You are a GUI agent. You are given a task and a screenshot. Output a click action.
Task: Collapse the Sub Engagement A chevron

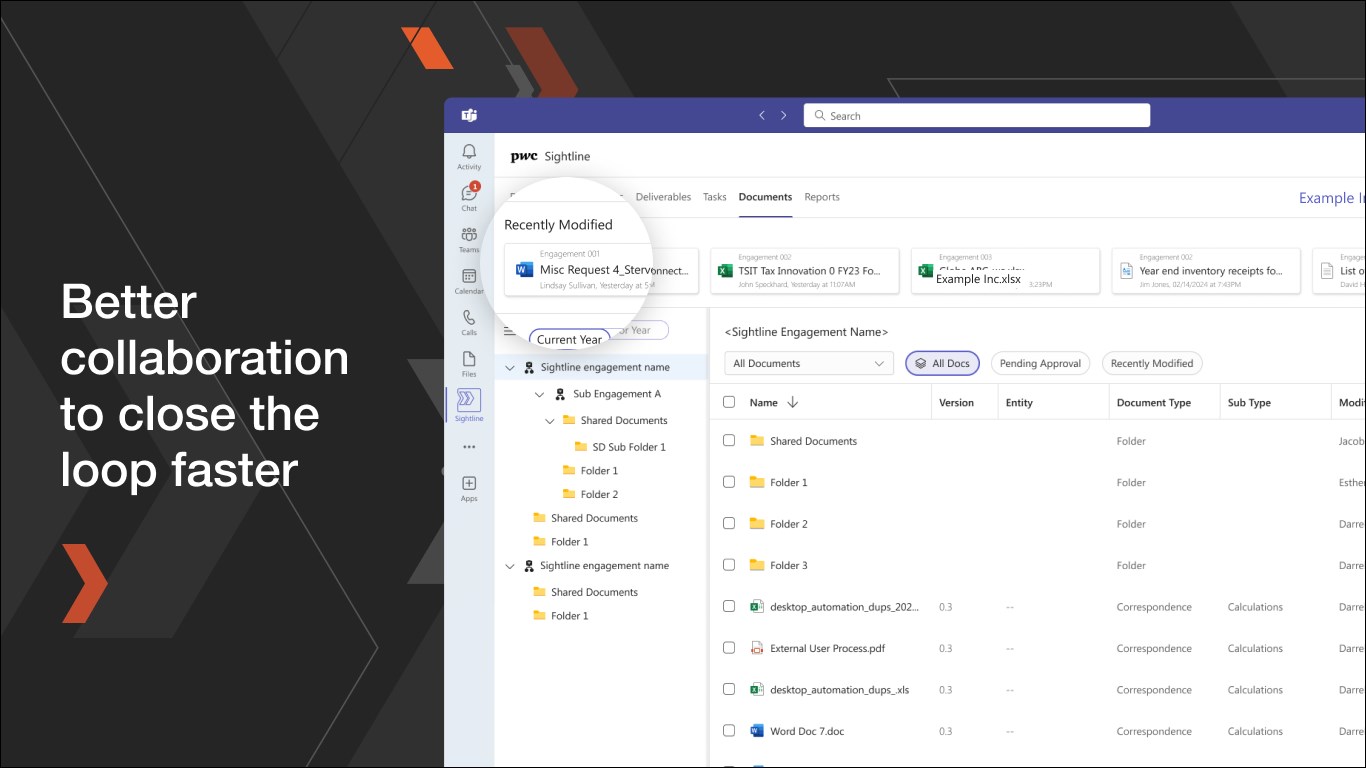click(540, 395)
